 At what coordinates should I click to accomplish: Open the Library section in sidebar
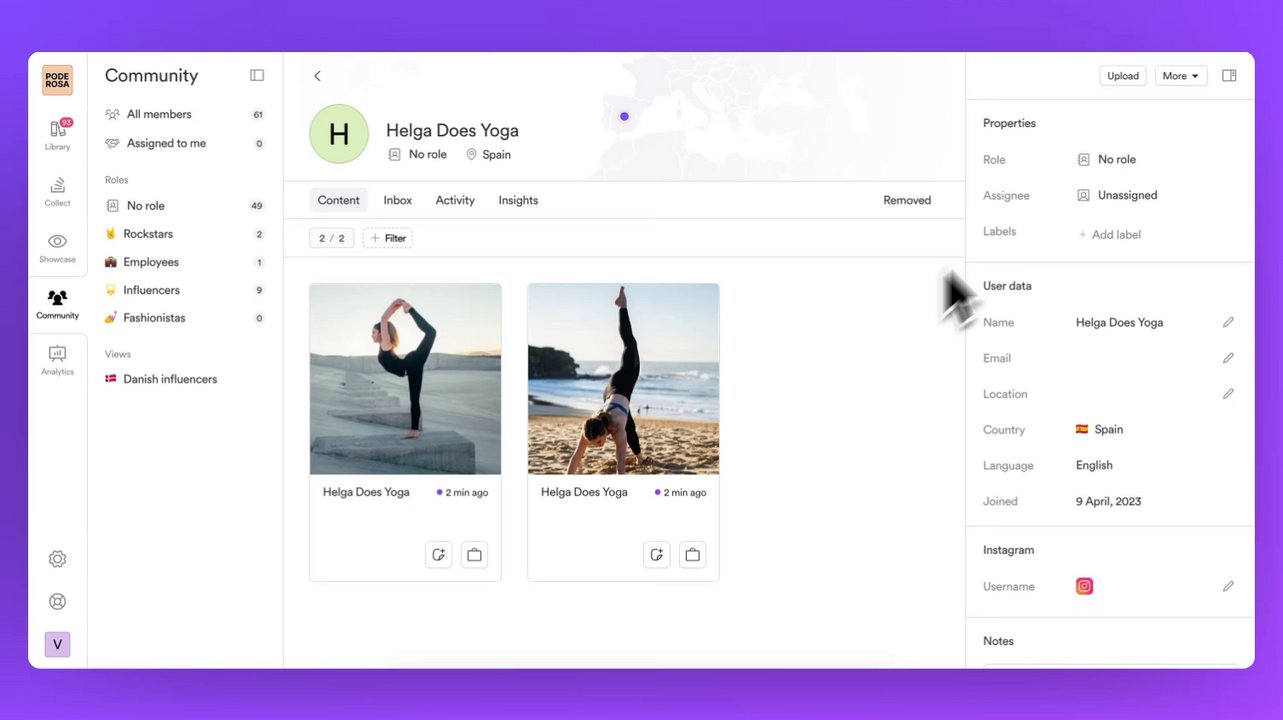(57, 135)
